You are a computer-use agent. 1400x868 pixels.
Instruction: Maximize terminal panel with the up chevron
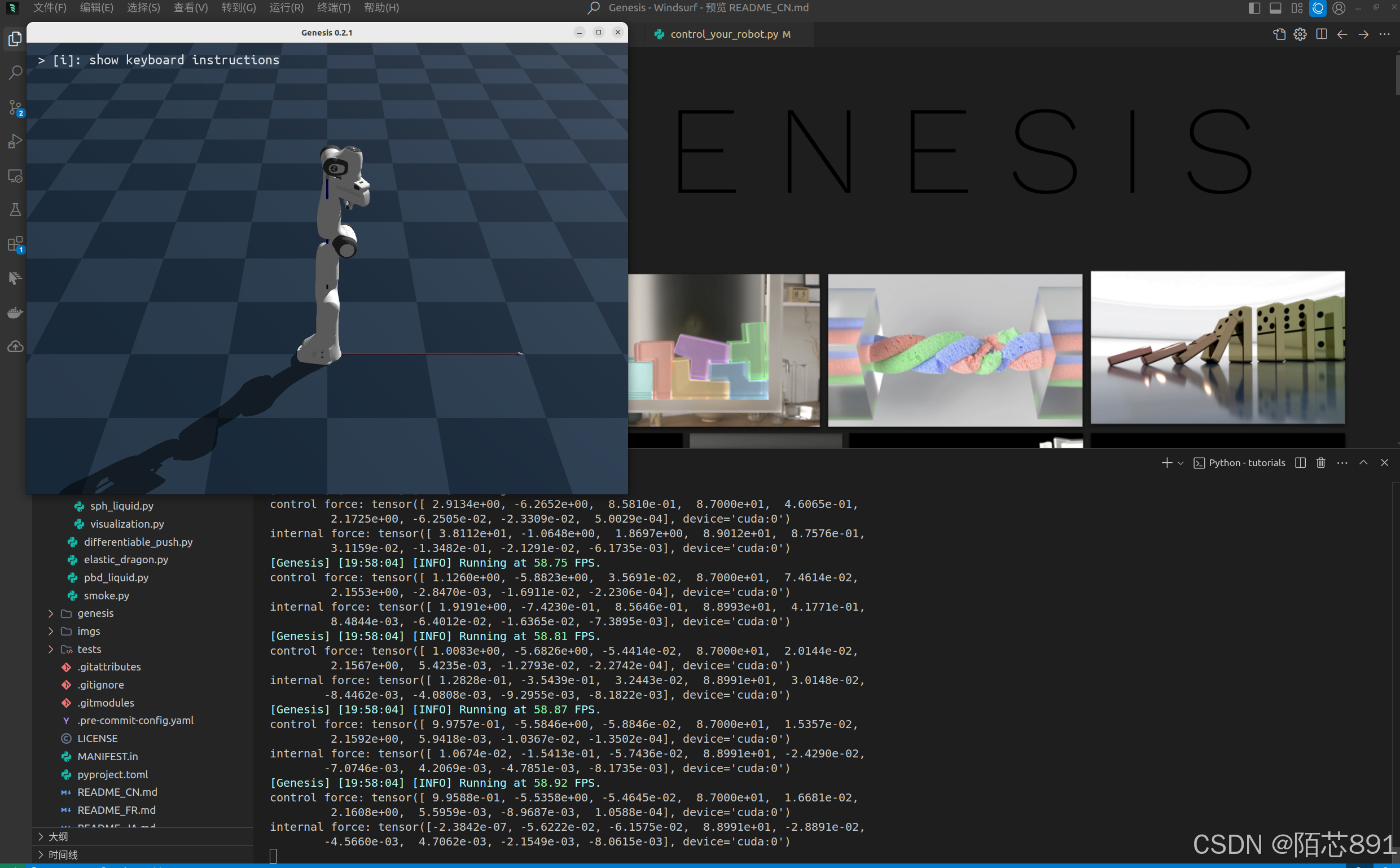coord(1363,463)
